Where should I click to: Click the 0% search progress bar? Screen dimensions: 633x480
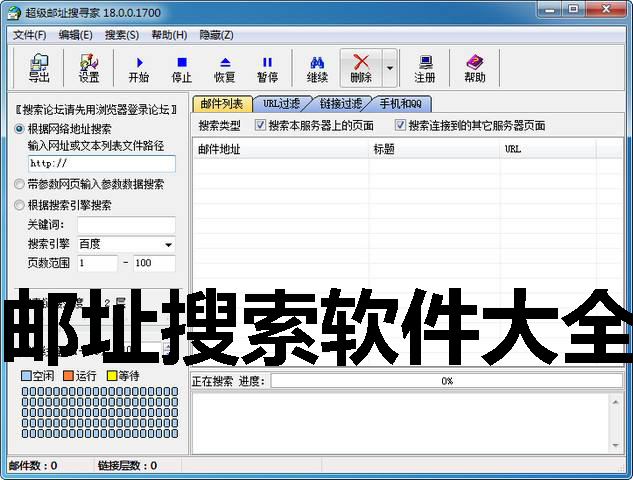click(x=447, y=381)
